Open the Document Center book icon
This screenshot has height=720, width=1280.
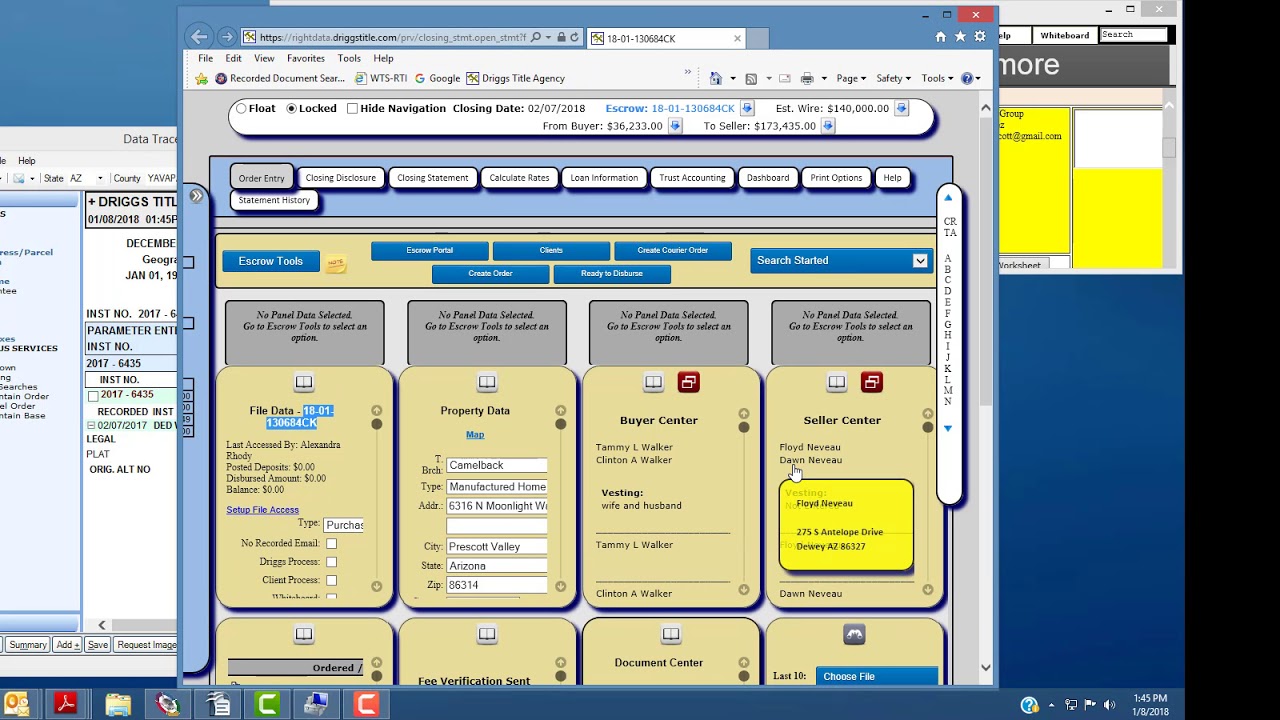(671, 635)
